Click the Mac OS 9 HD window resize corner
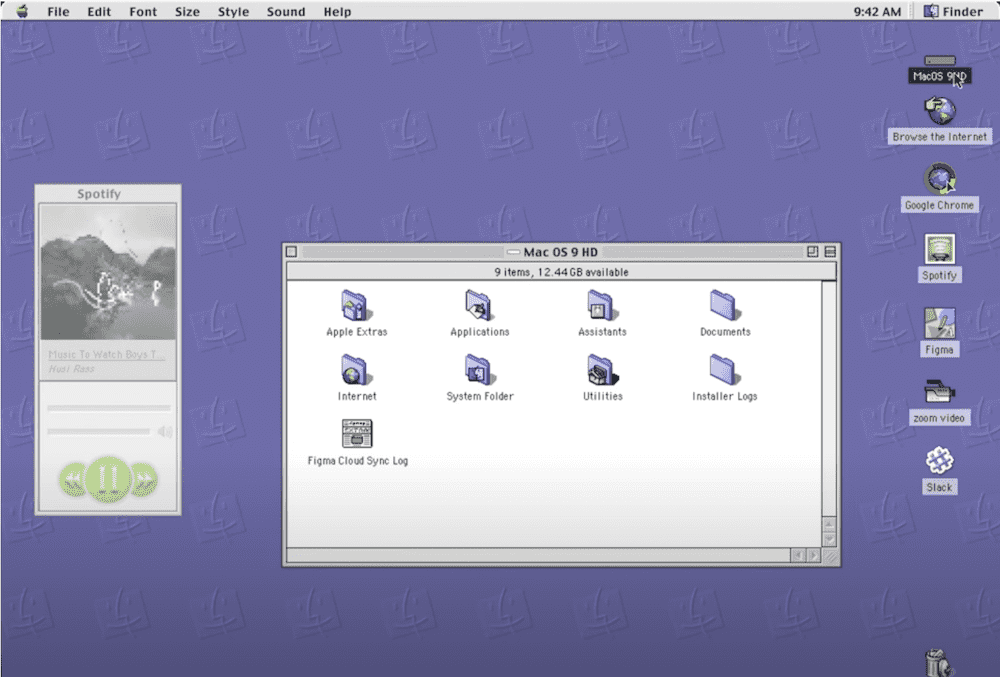1000x677 pixels. point(830,556)
